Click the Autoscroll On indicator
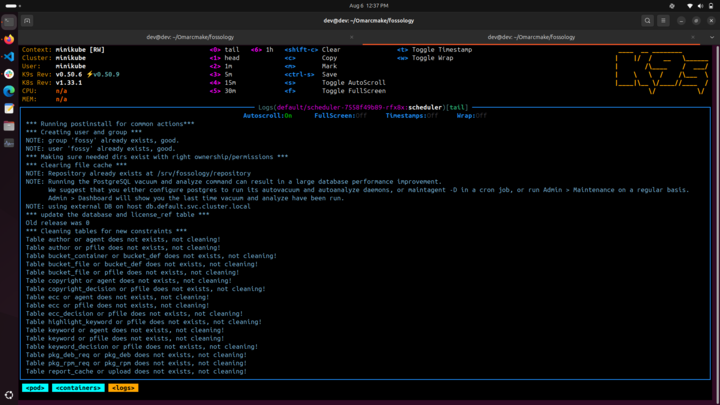Image resolution: width=720 pixels, height=405 pixels. pos(267,116)
